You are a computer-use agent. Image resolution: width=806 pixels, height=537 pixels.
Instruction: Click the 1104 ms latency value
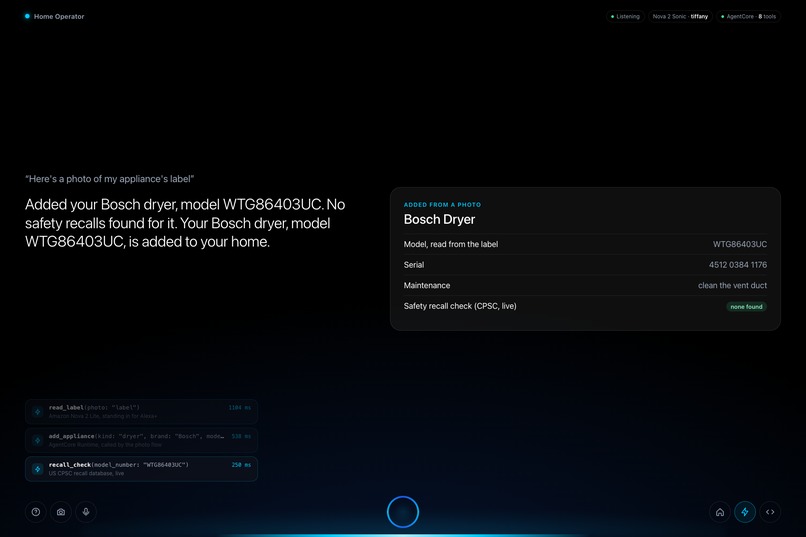(x=240, y=408)
